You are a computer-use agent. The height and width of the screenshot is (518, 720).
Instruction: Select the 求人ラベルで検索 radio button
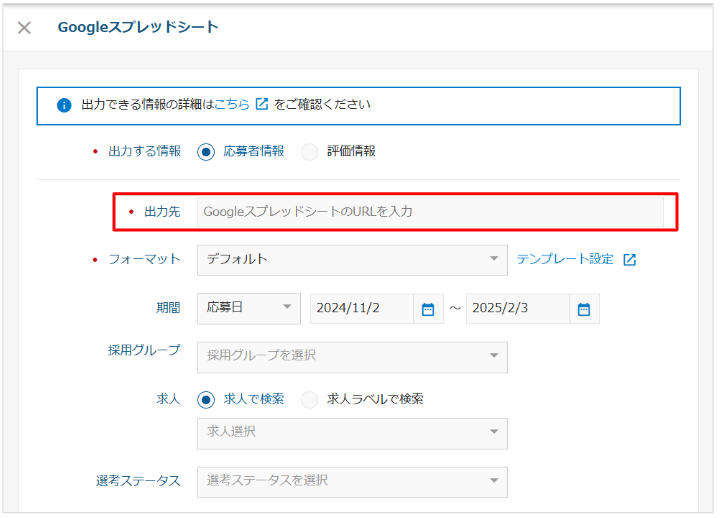[309, 400]
